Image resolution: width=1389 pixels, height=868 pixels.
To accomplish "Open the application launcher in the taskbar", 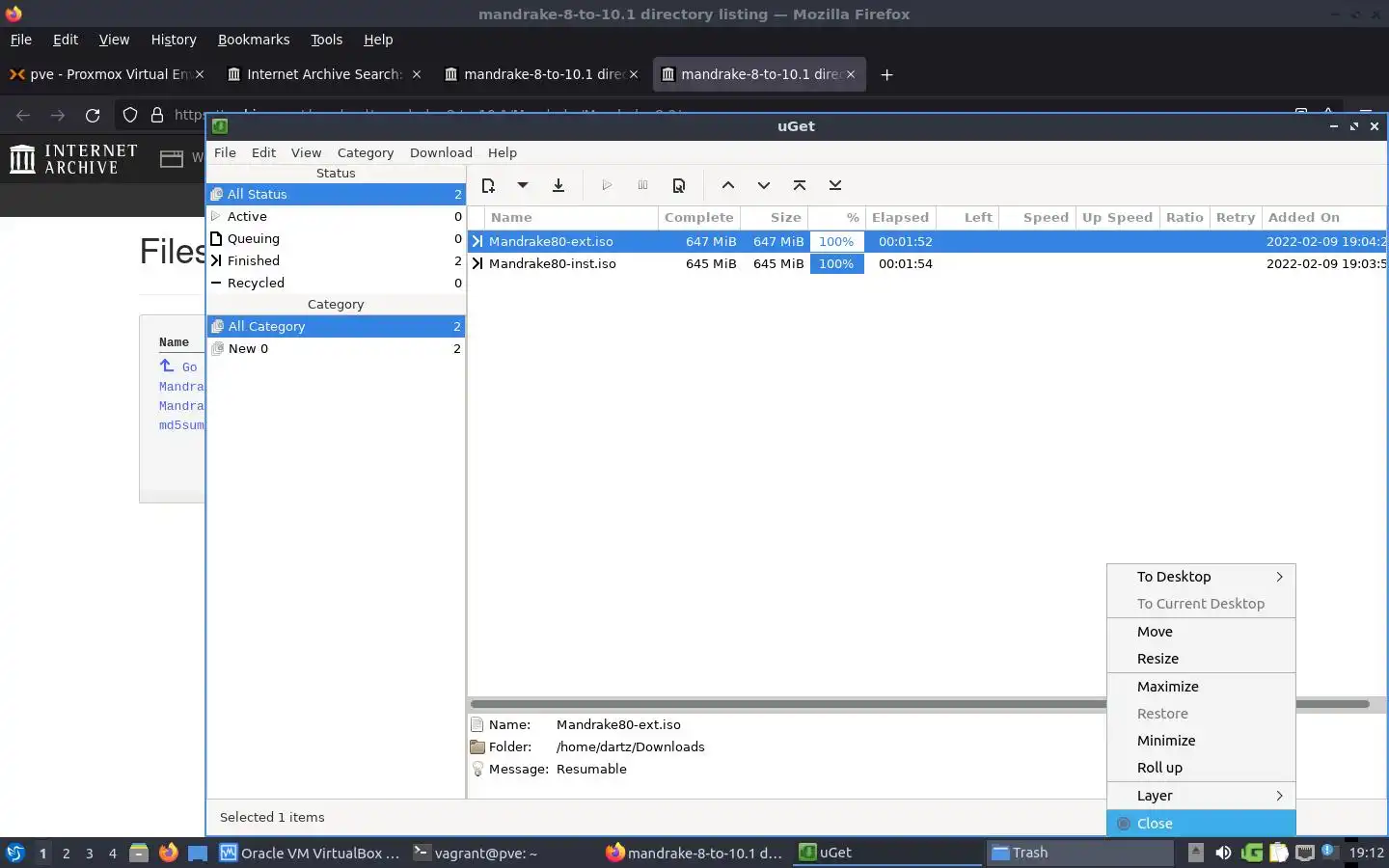I will [x=14, y=853].
